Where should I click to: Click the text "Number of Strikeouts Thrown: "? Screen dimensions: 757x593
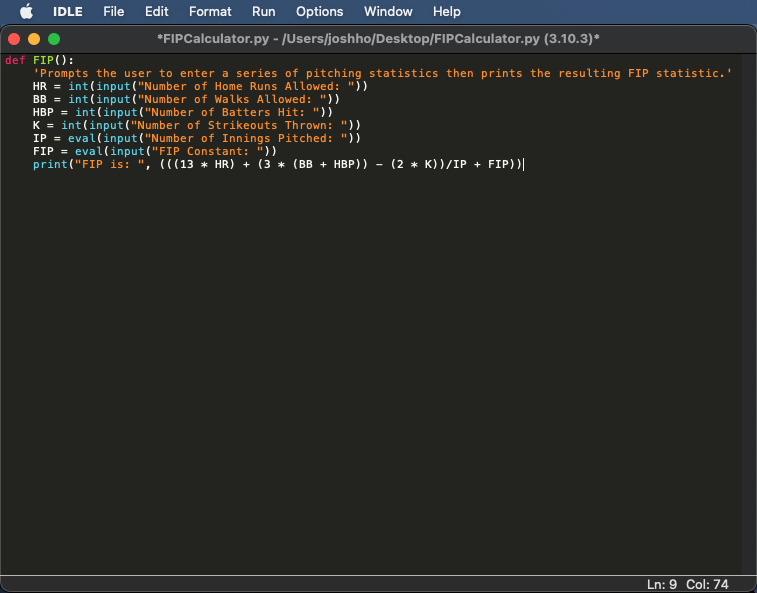pos(239,126)
